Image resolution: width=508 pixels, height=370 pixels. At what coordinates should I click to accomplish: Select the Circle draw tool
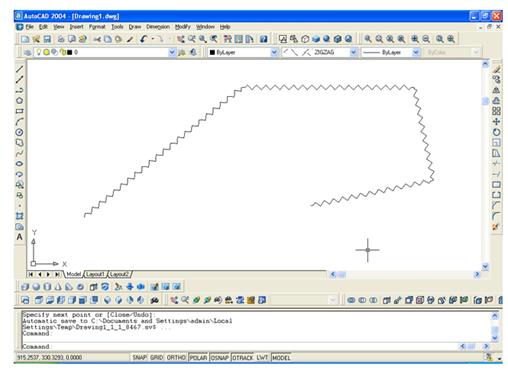pos(20,132)
